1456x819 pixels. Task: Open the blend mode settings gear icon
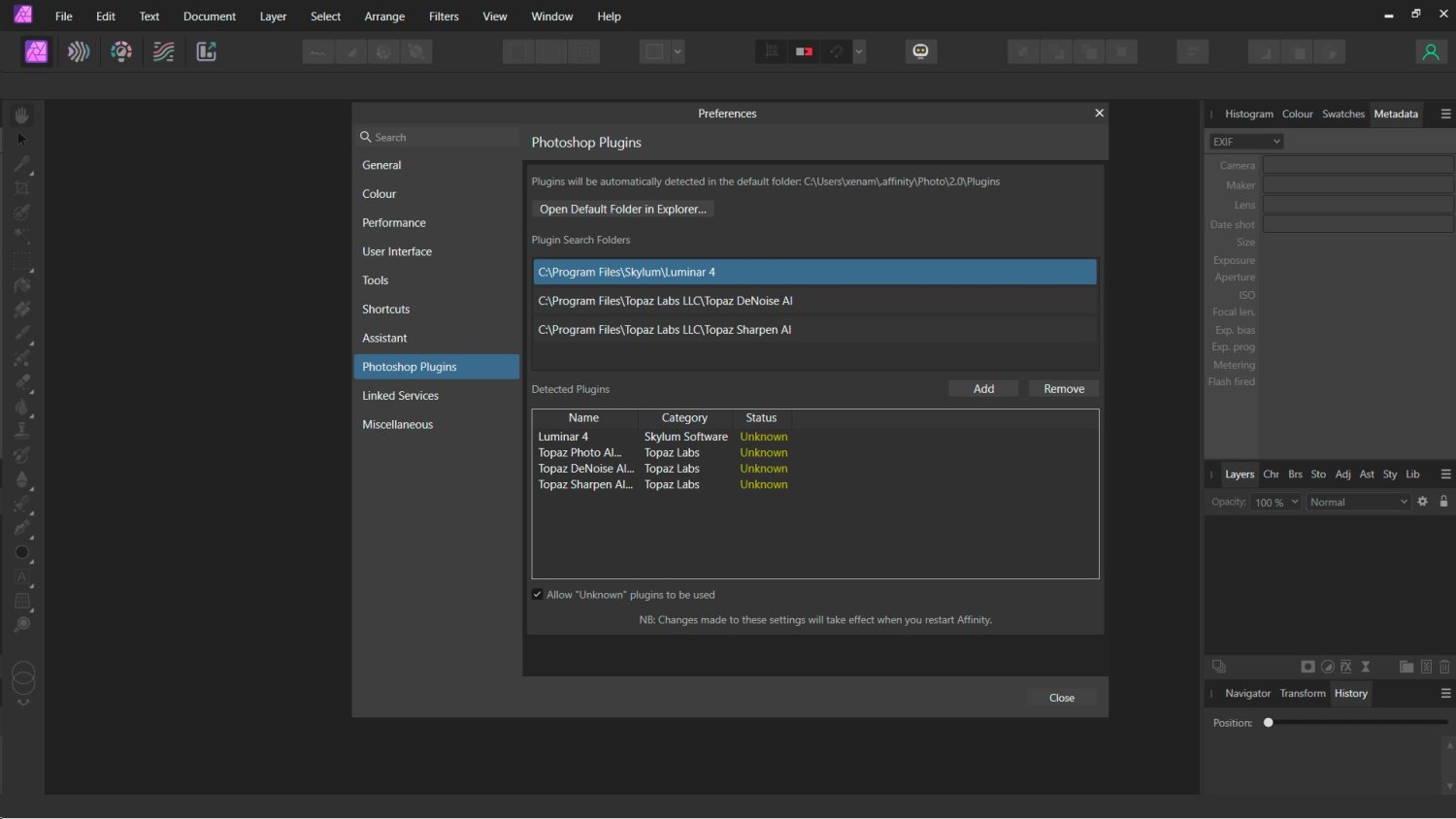pyautogui.click(x=1422, y=502)
